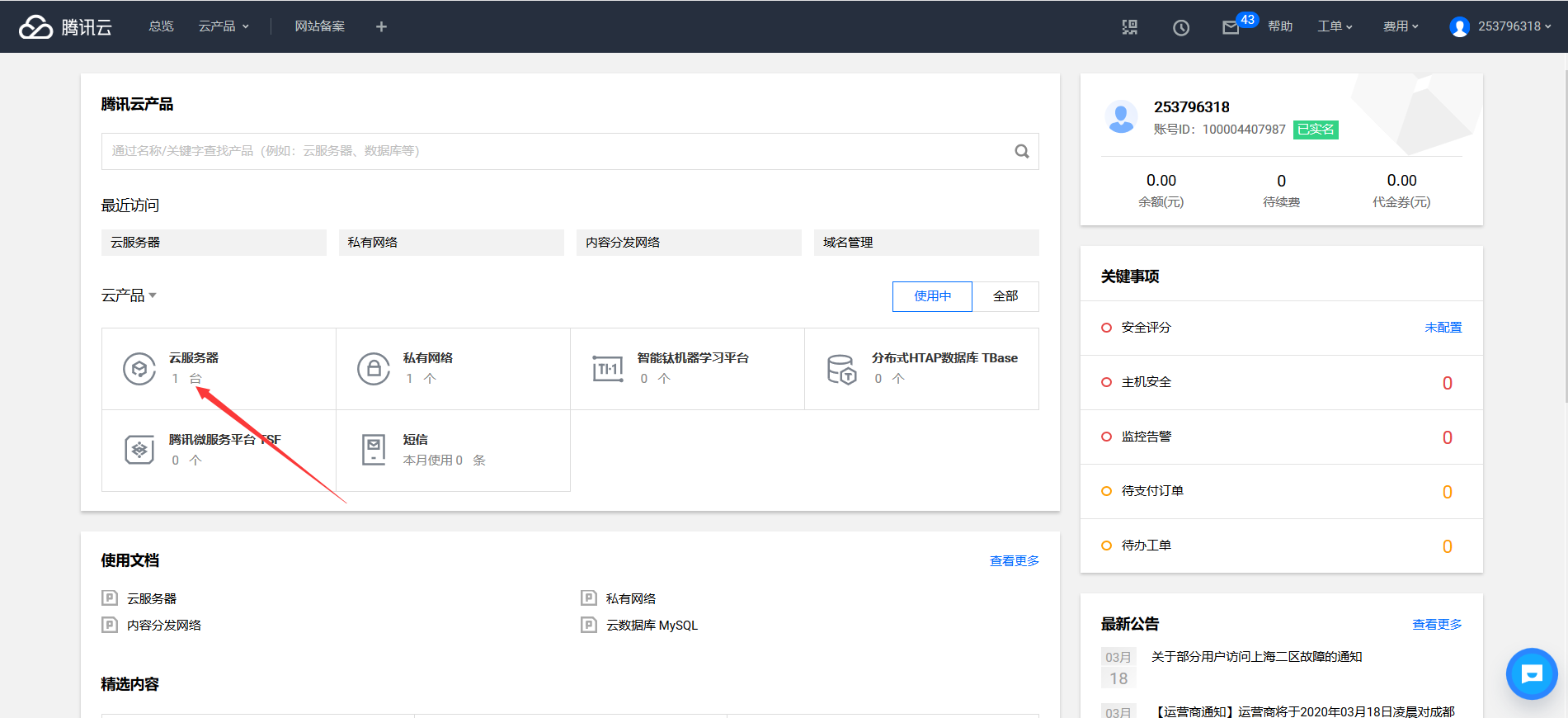
Task: Click the 云服务器 document icon
Action: click(x=110, y=598)
